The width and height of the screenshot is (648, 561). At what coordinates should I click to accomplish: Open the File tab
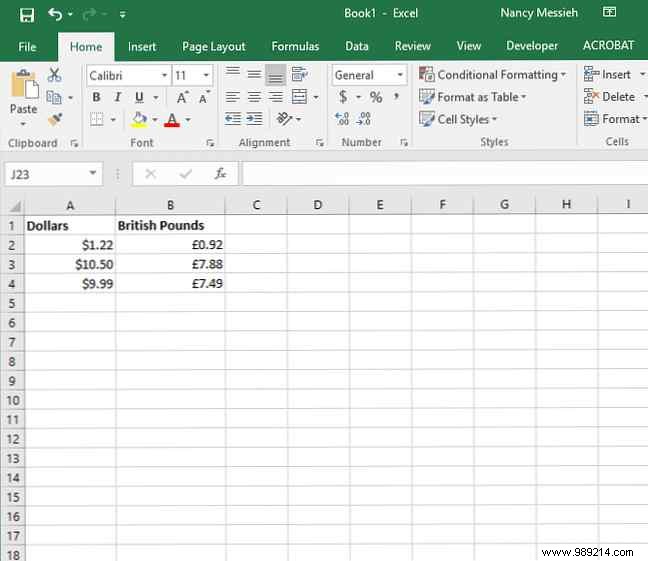[x=27, y=47]
